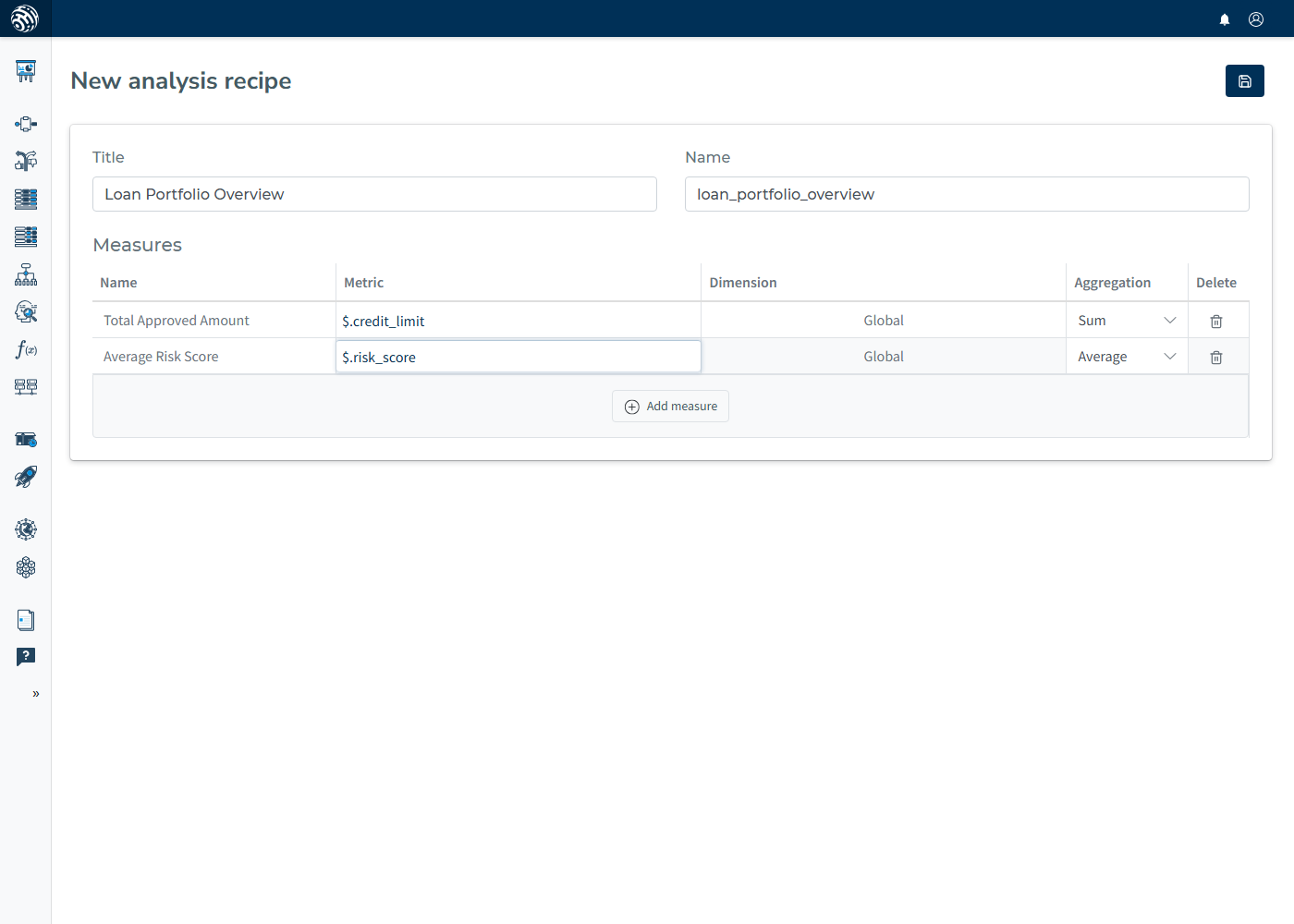
Task: Focus the Name field with loan_portfolio_overview
Action: click(967, 194)
